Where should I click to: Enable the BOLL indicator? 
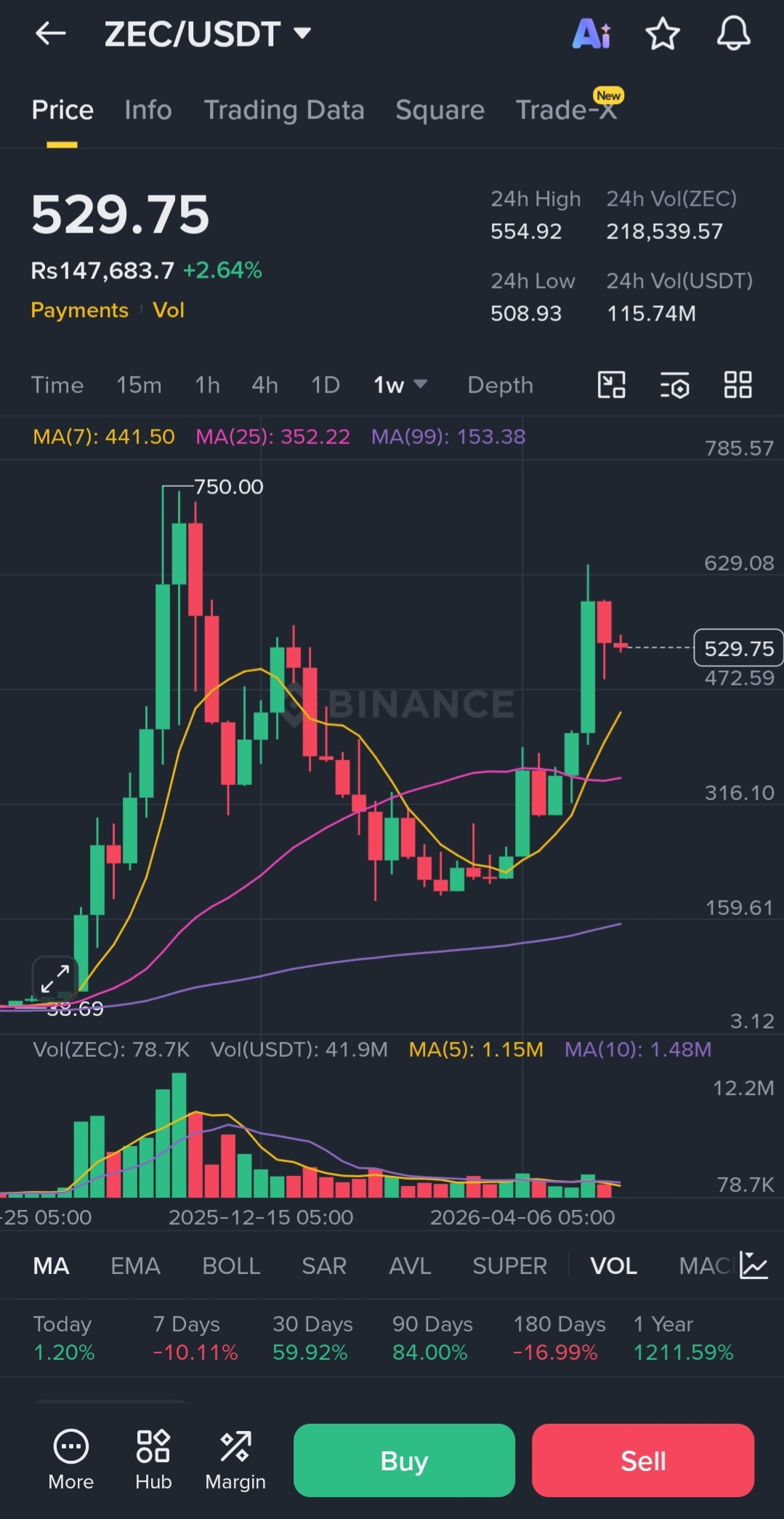[x=231, y=1265]
